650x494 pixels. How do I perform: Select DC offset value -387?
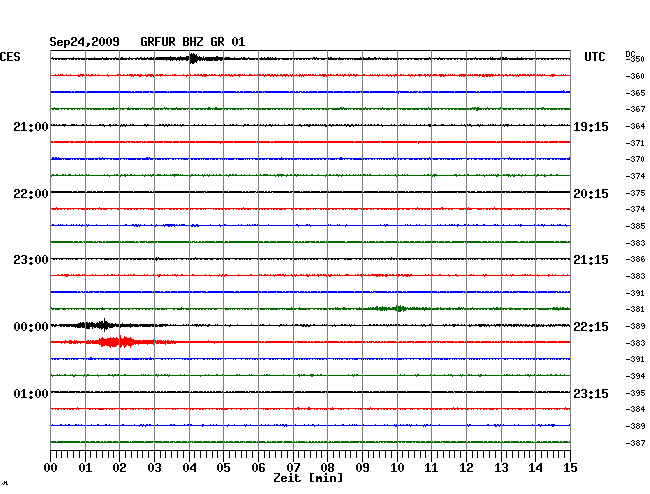[635, 443]
